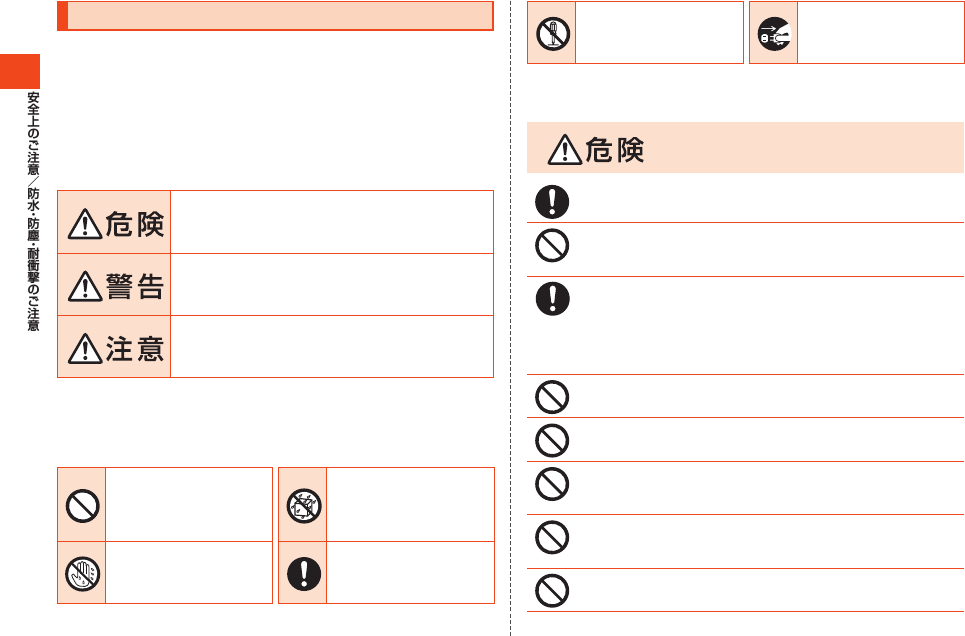965x636 pixels.
Task: Click the last prohibition icon in right column
Action: pyautogui.click(x=552, y=591)
